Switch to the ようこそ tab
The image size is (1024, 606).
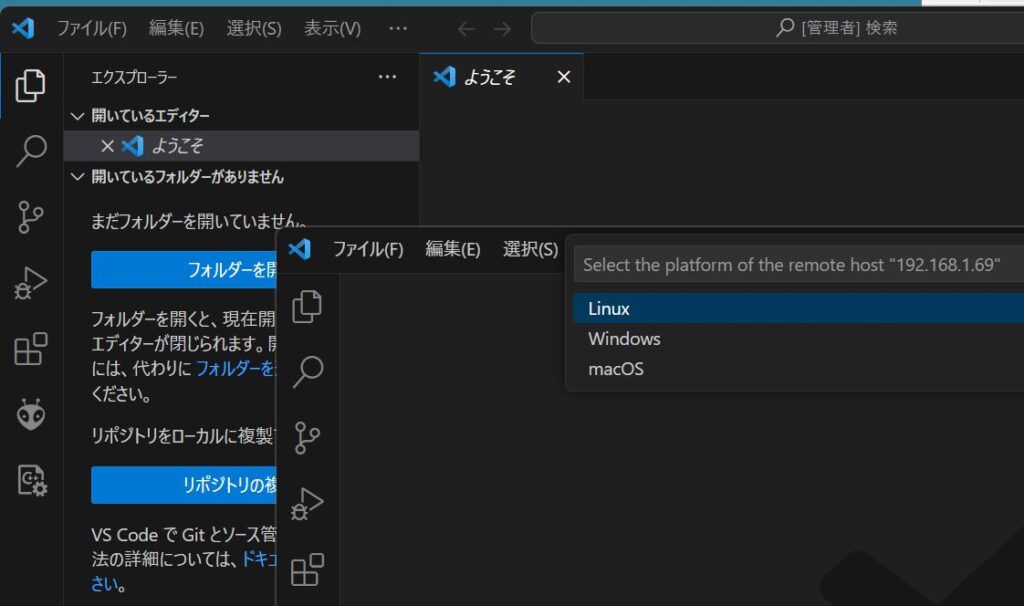pyautogui.click(x=488, y=77)
